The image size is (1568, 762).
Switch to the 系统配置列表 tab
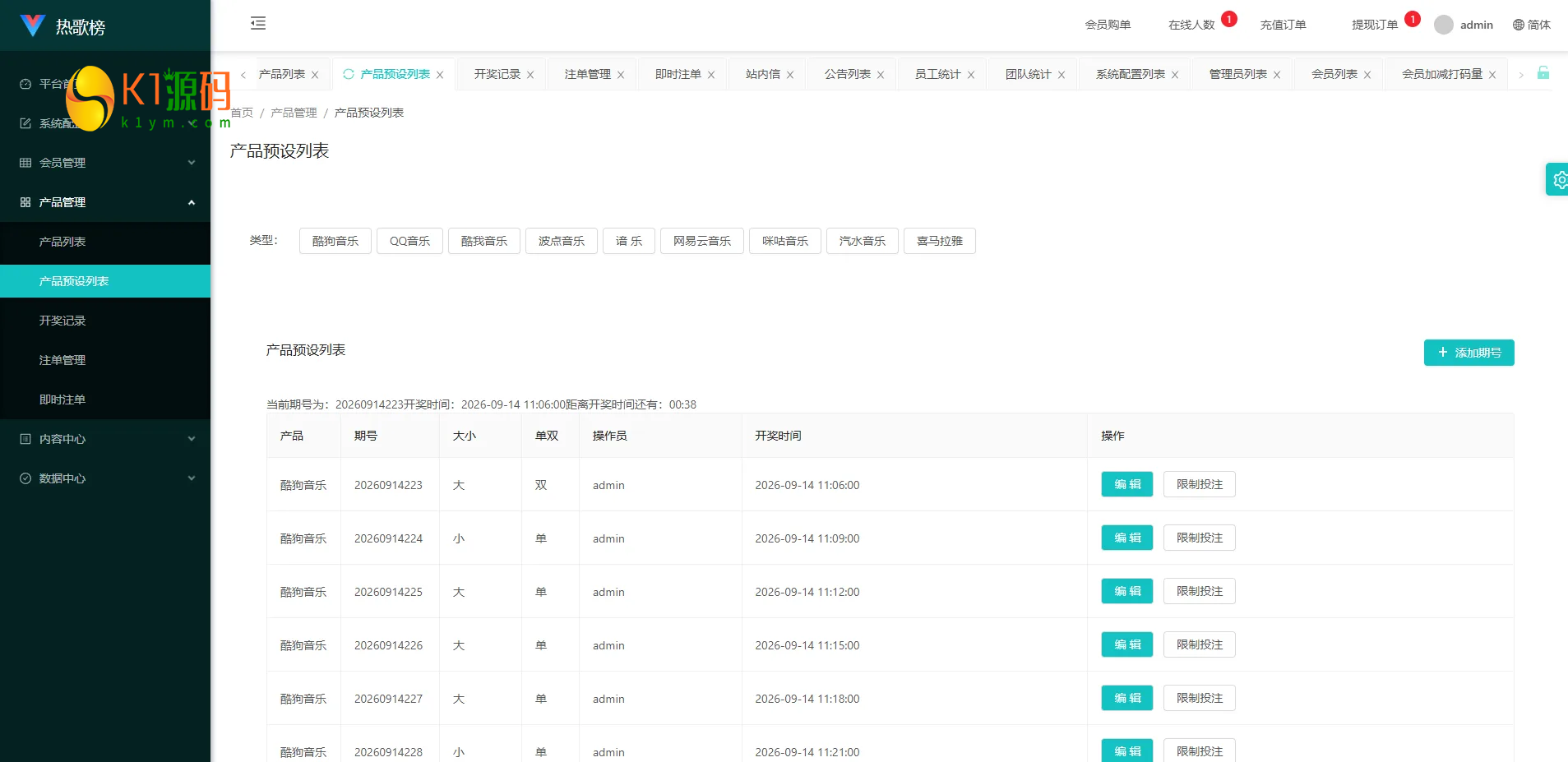tap(1130, 74)
